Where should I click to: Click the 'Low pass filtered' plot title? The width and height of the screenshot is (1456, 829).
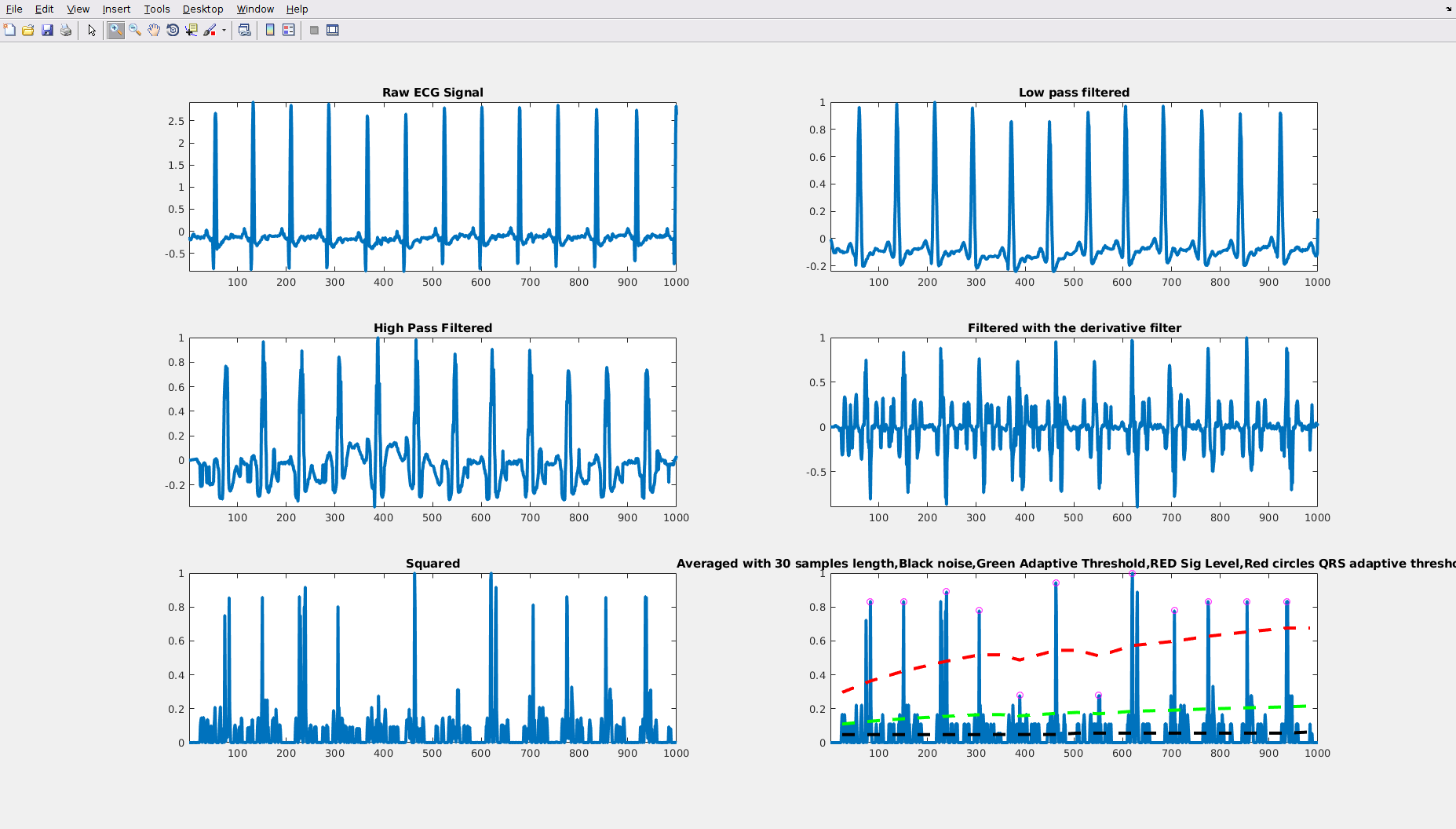(x=1074, y=93)
